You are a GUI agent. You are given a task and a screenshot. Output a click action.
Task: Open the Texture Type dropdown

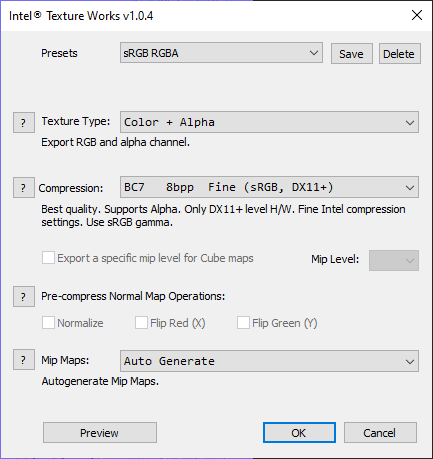[269, 122]
